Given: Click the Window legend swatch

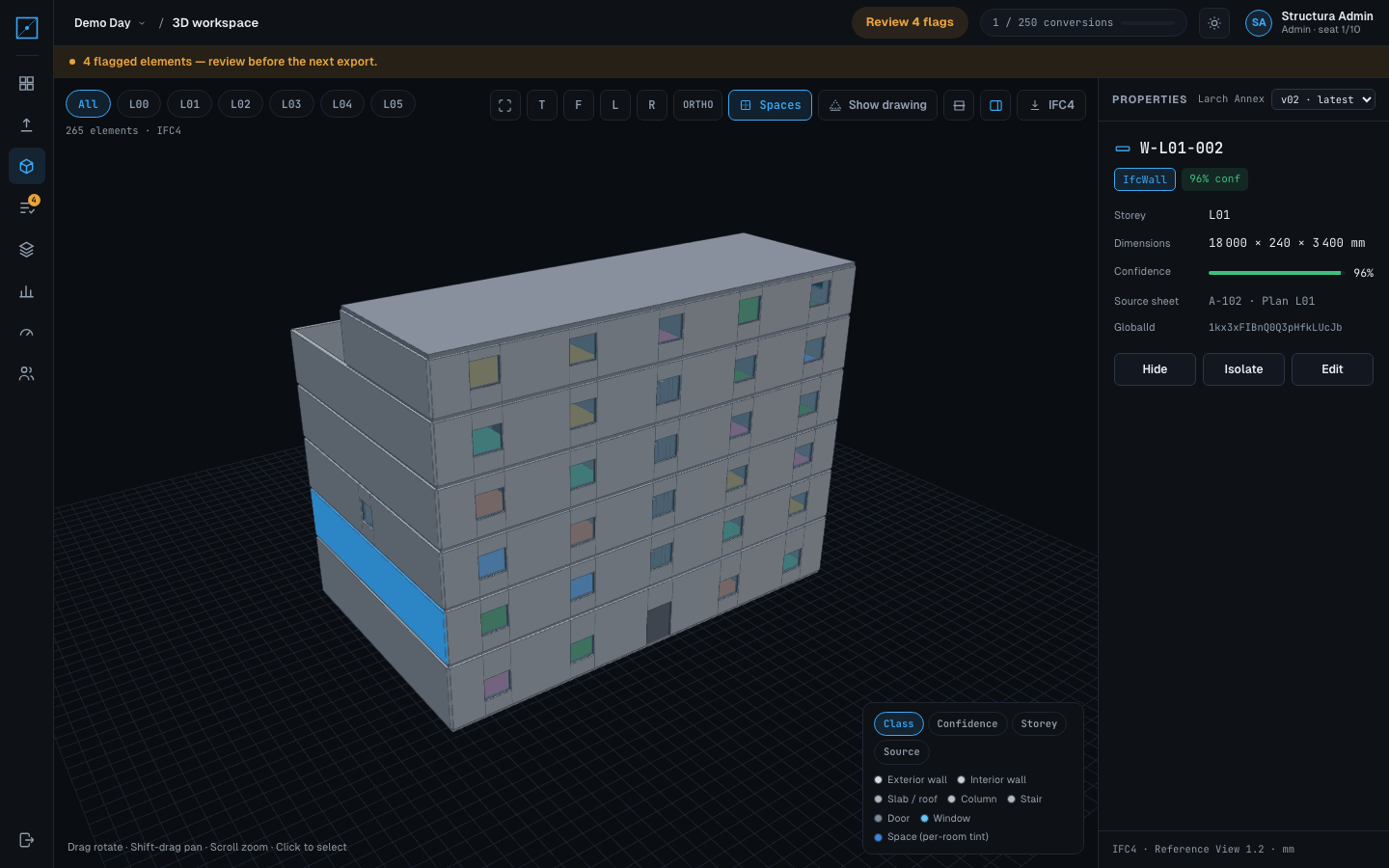Looking at the screenshot, I should coord(924,819).
